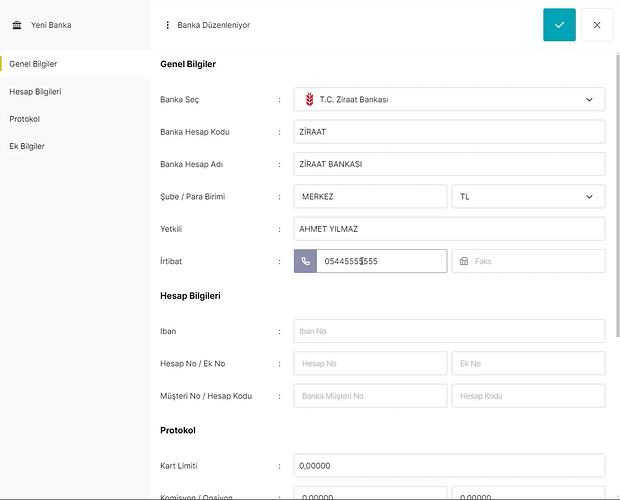620x500 pixels.
Task: Focus the Iban No input field
Action: click(x=449, y=331)
